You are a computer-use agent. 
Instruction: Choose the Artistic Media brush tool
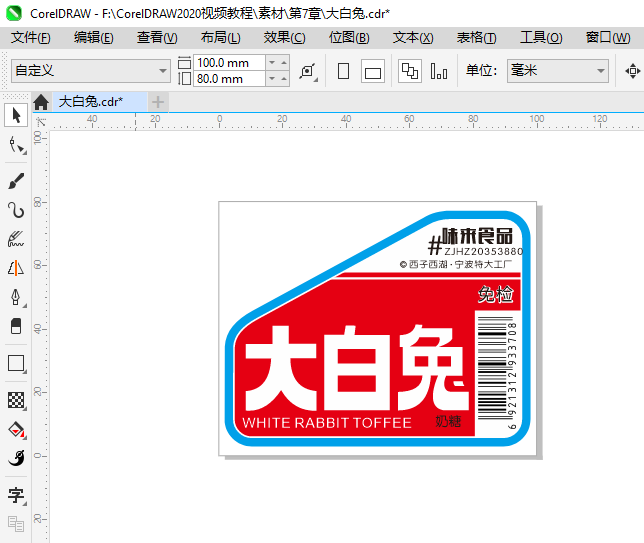[x=16, y=181]
